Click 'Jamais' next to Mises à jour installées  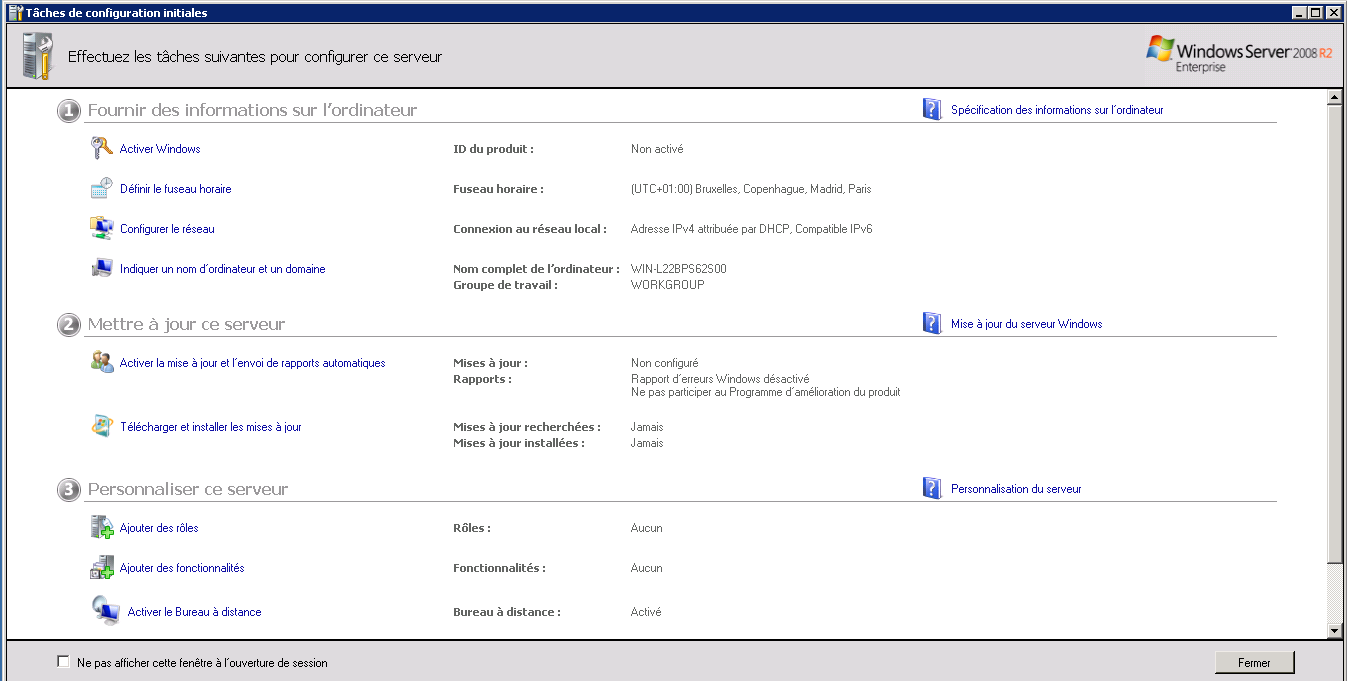pyautogui.click(x=647, y=443)
